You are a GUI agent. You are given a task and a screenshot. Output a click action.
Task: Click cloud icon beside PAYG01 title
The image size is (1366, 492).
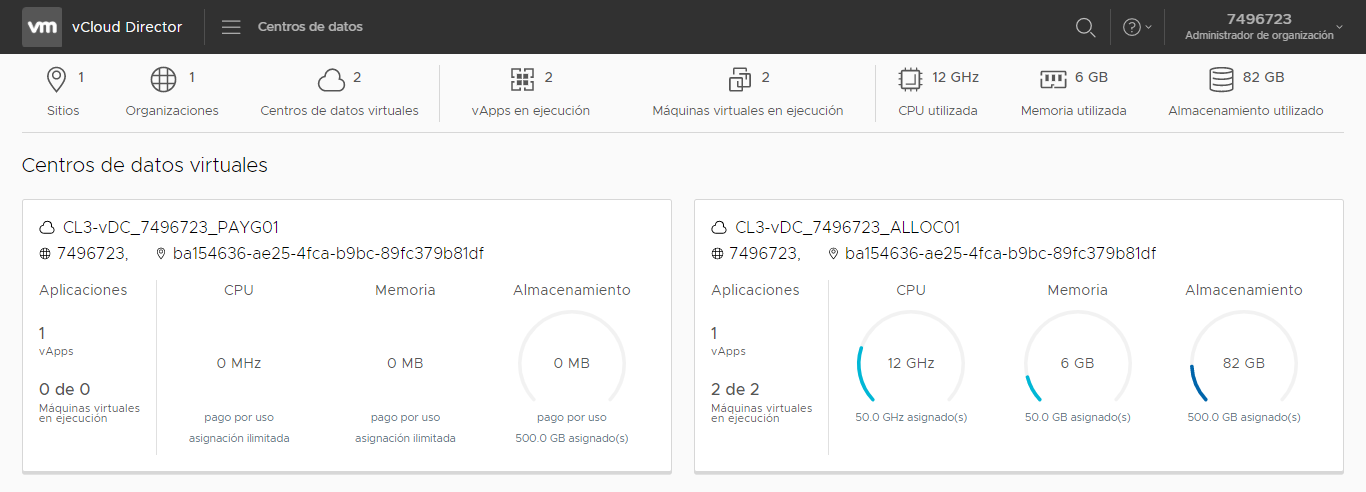point(47,228)
